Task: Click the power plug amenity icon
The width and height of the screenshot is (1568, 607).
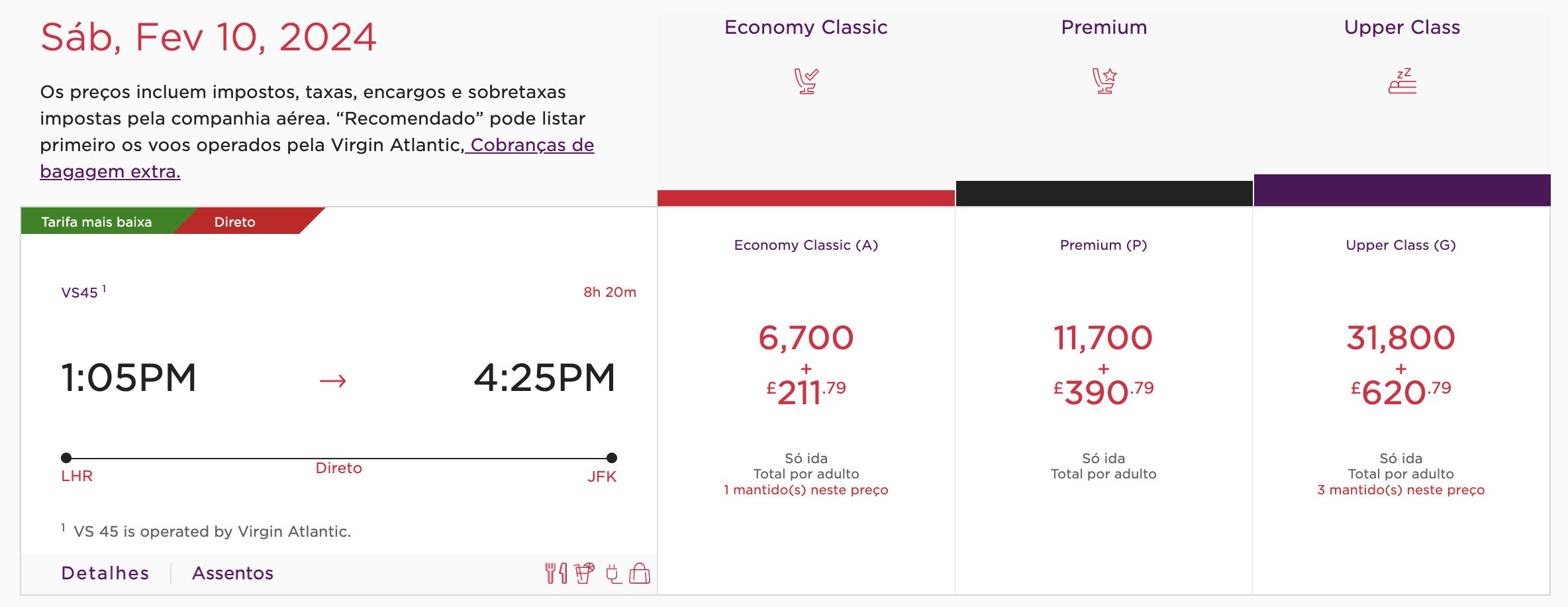Action: pos(614,573)
